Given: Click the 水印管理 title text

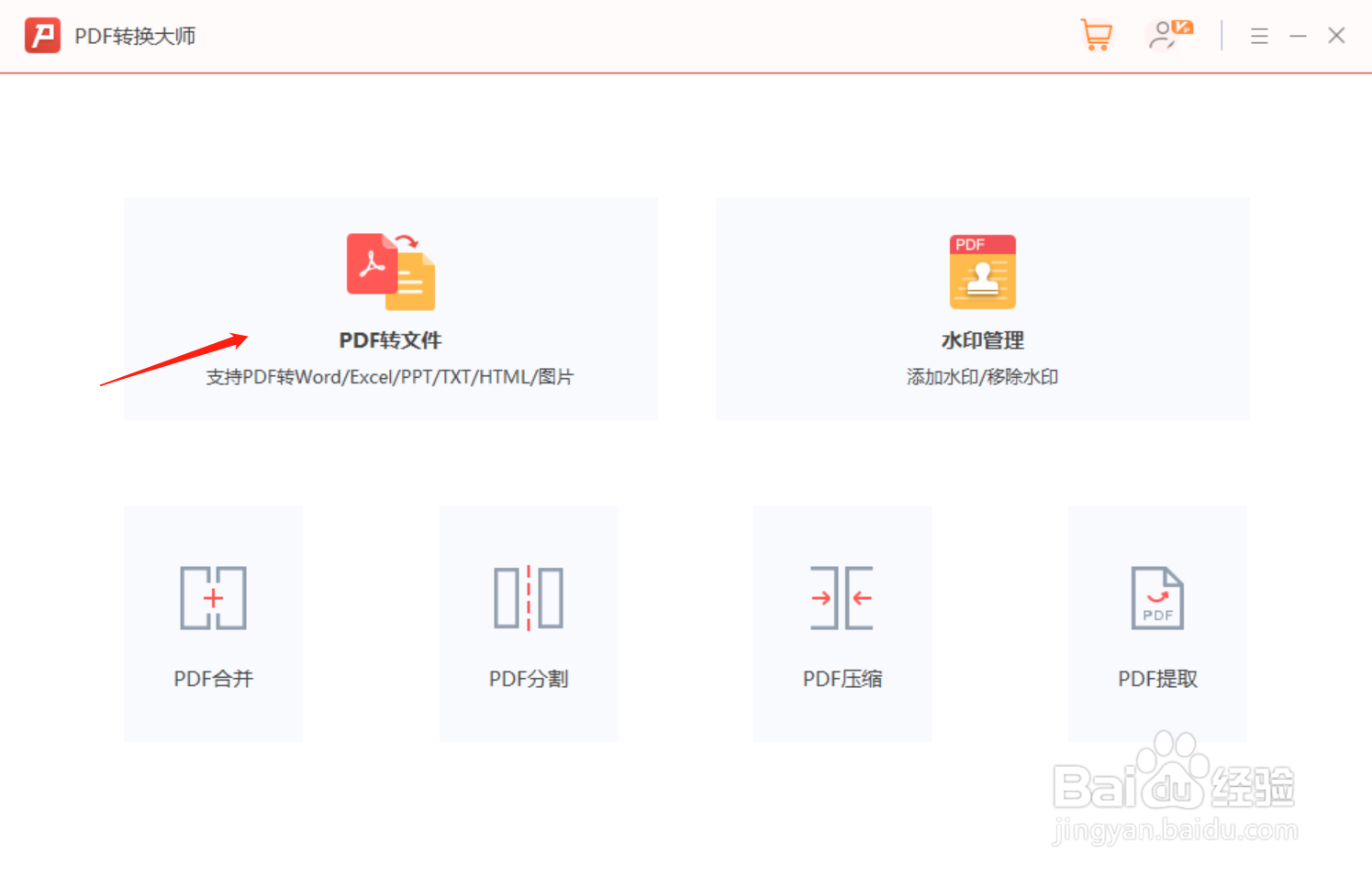Looking at the screenshot, I should point(982,339).
